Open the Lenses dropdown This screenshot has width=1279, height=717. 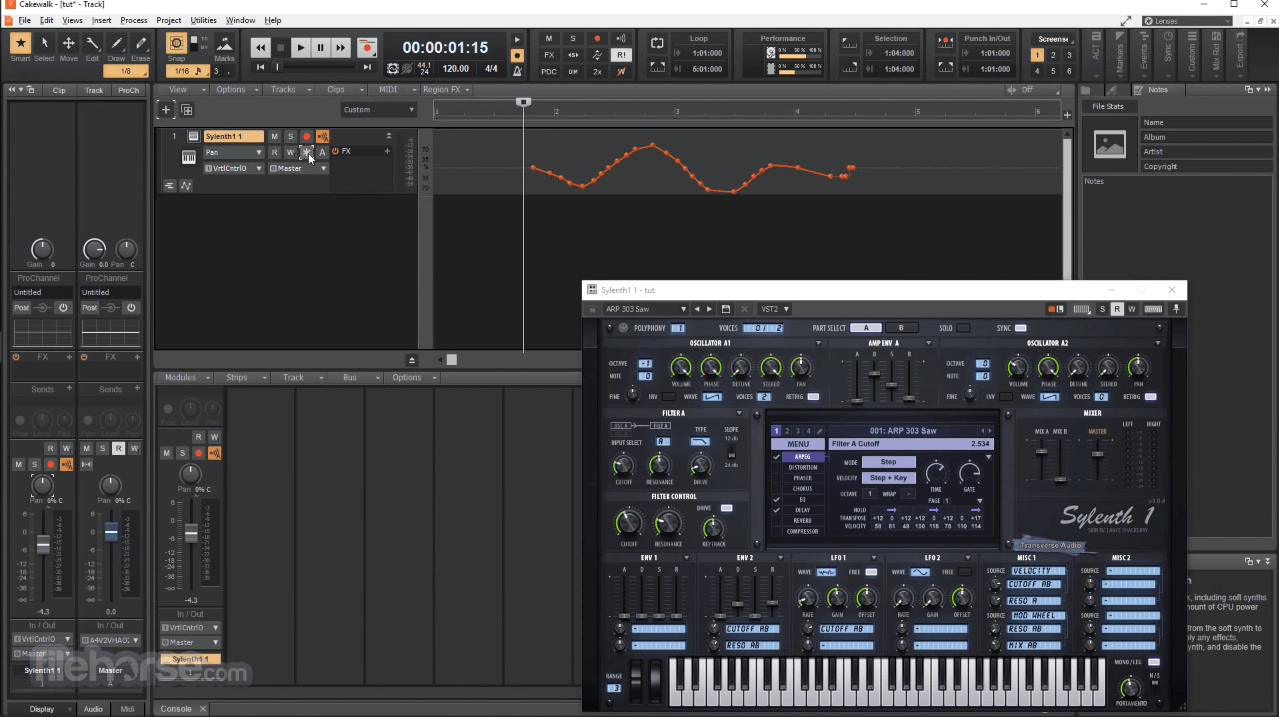[x=1187, y=20]
